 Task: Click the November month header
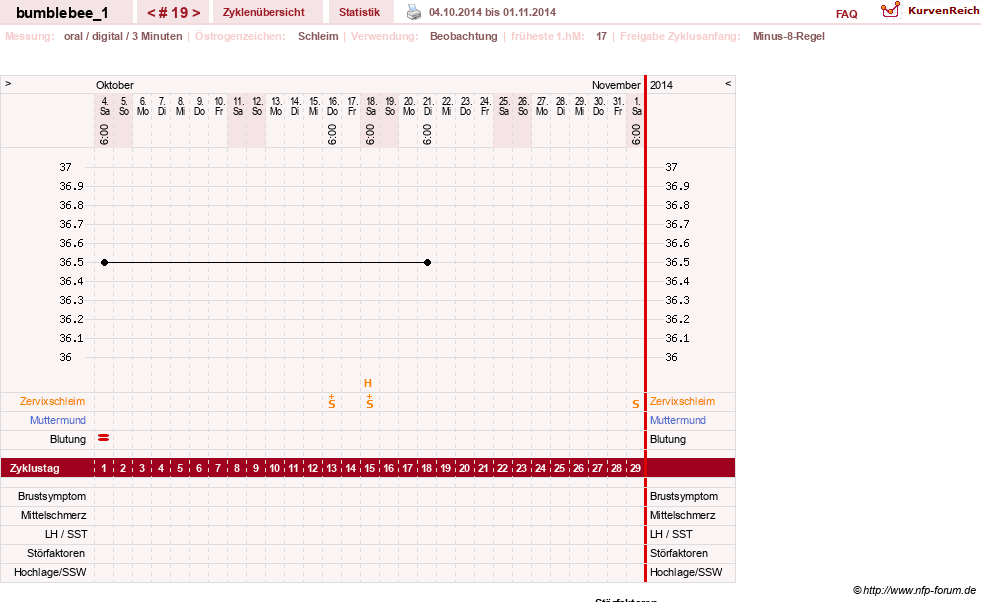coord(616,85)
